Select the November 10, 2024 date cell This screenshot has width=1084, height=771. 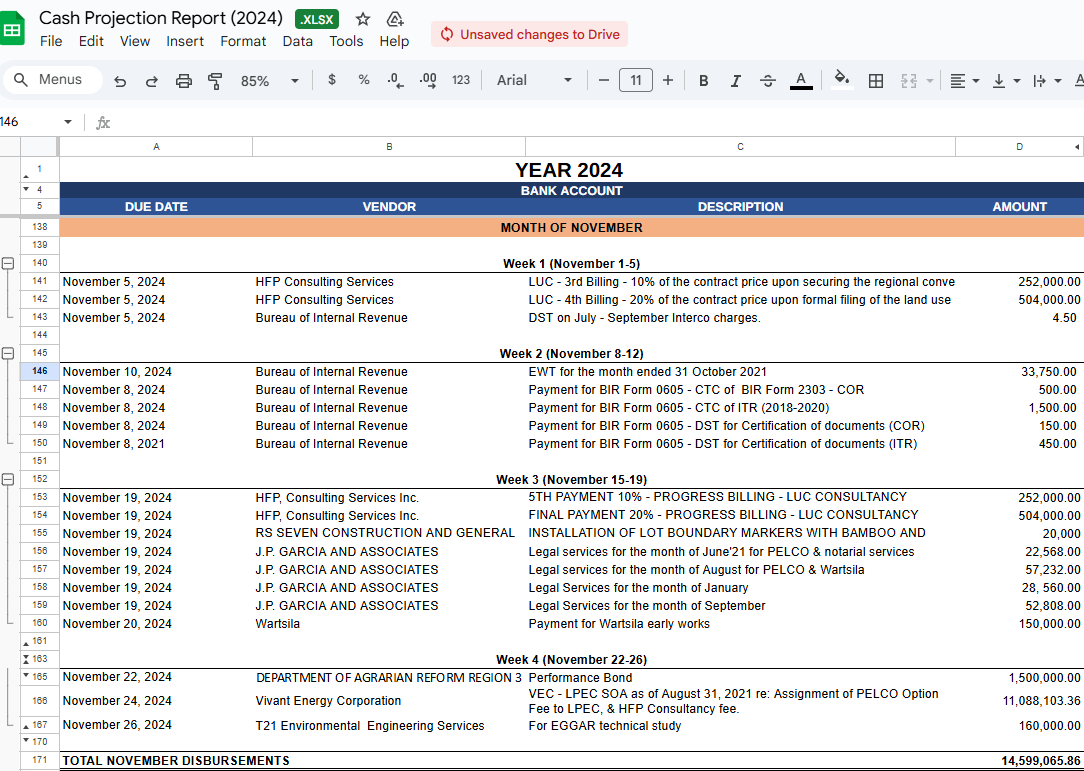point(156,372)
